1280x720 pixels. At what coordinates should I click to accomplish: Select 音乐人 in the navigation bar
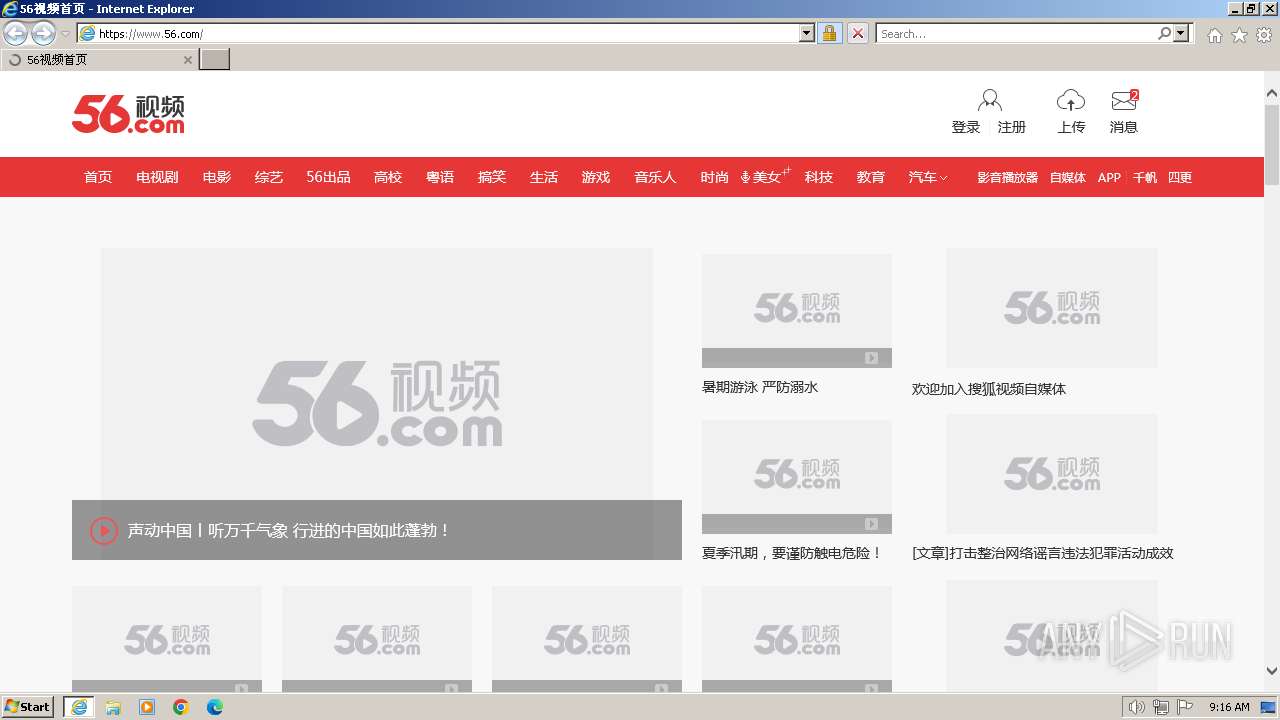[655, 177]
